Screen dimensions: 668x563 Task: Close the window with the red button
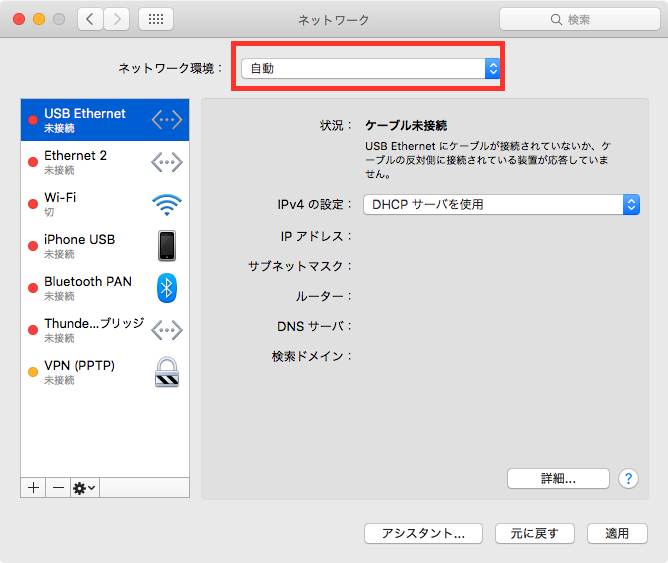coord(19,19)
